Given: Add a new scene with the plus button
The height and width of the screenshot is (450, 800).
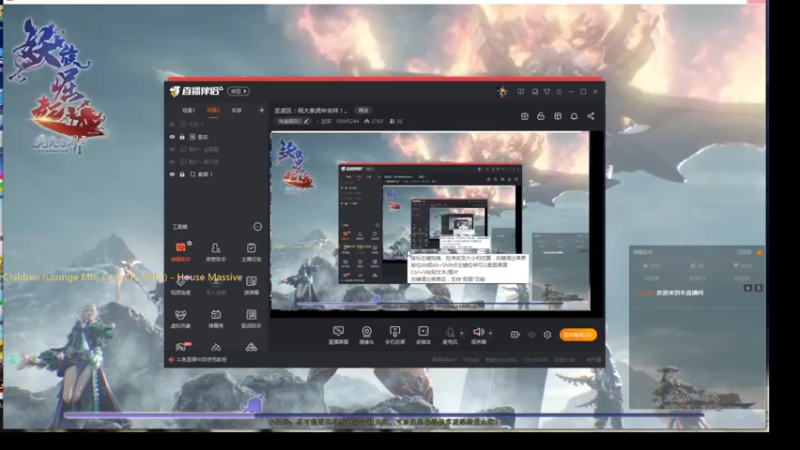Looking at the screenshot, I should click(262, 110).
